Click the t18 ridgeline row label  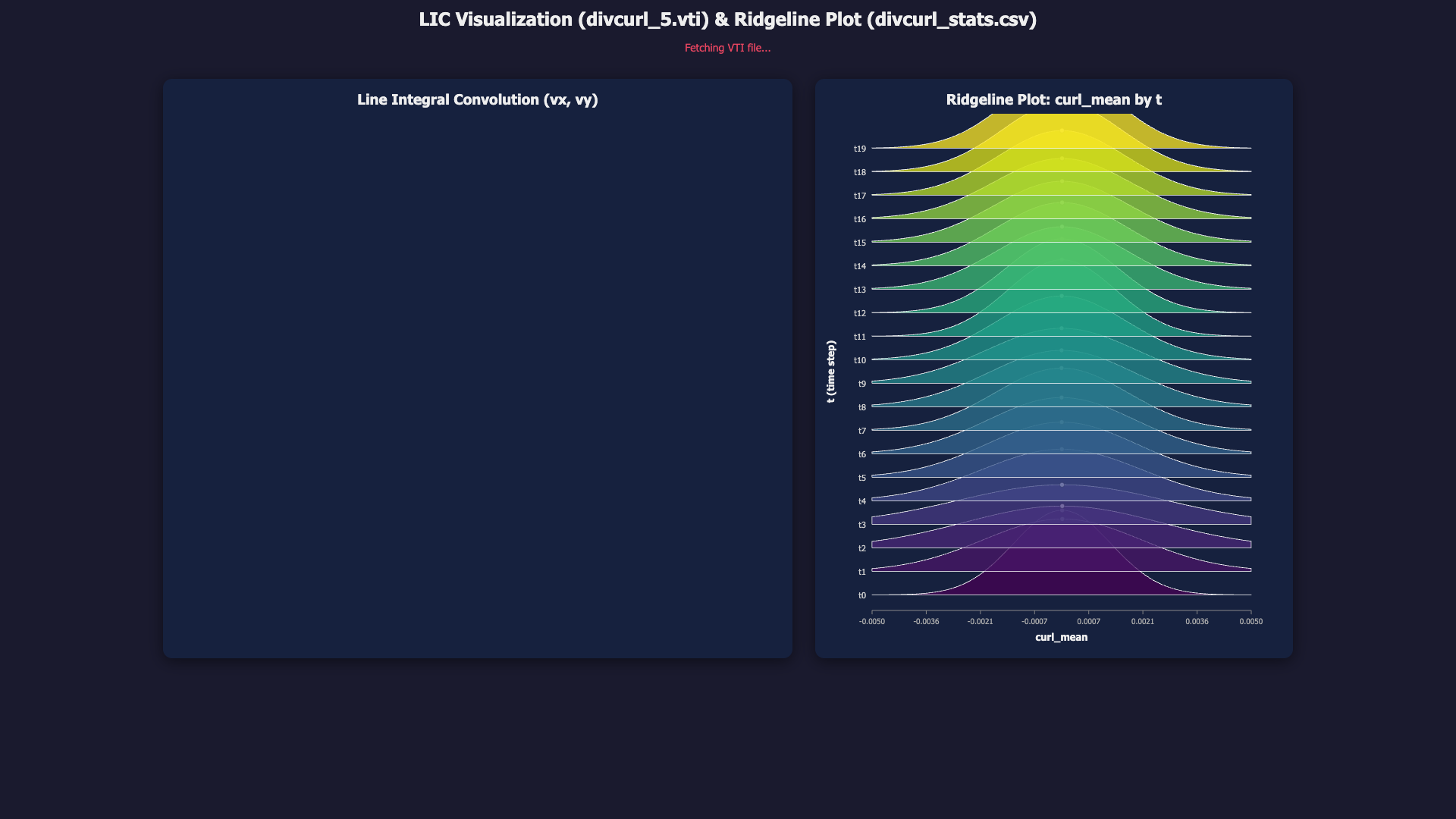[859, 172]
